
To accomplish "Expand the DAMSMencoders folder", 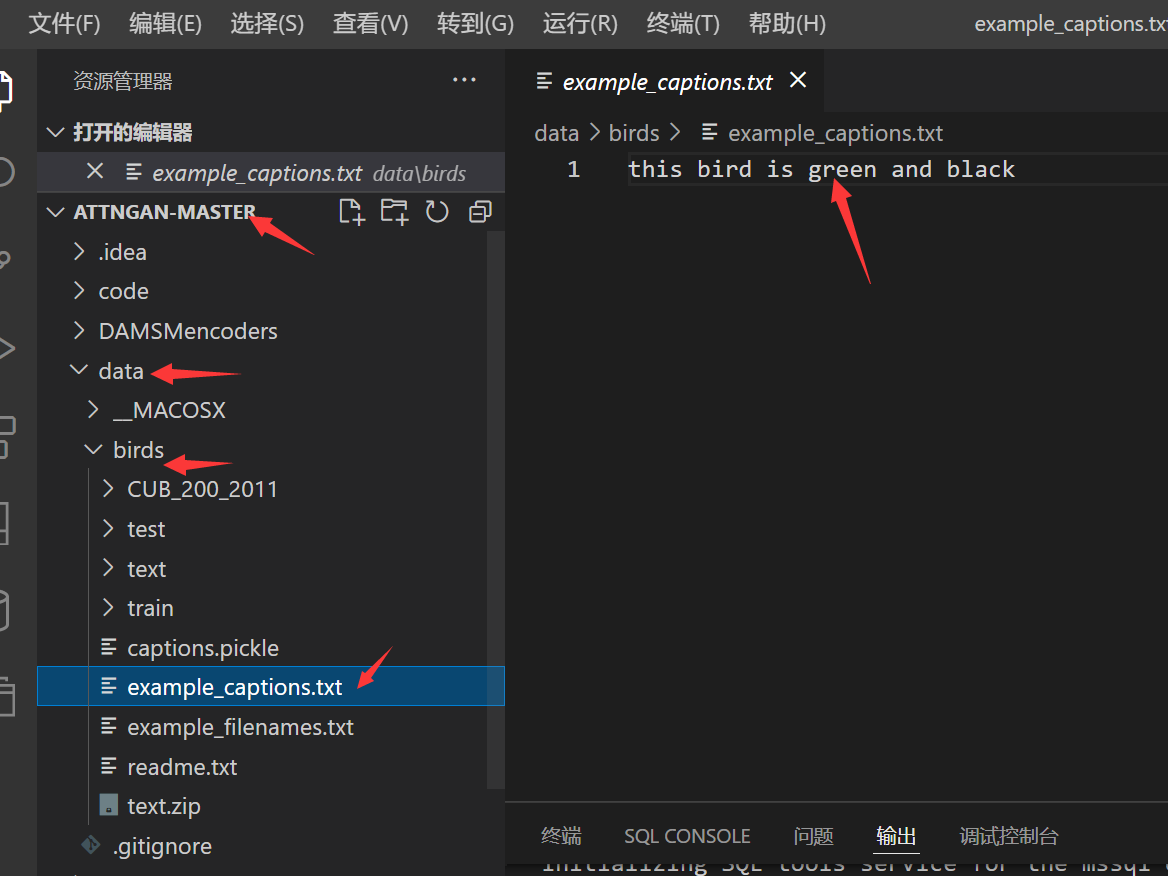I will (x=79, y=330).
